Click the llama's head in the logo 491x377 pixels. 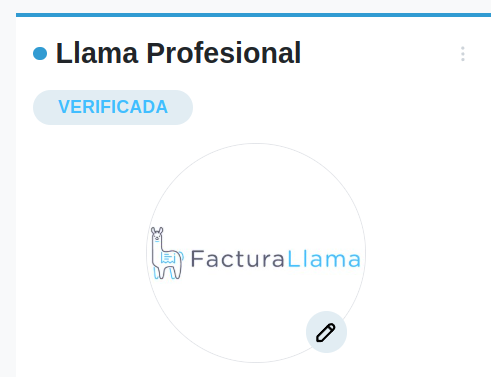tap(157, 234)
